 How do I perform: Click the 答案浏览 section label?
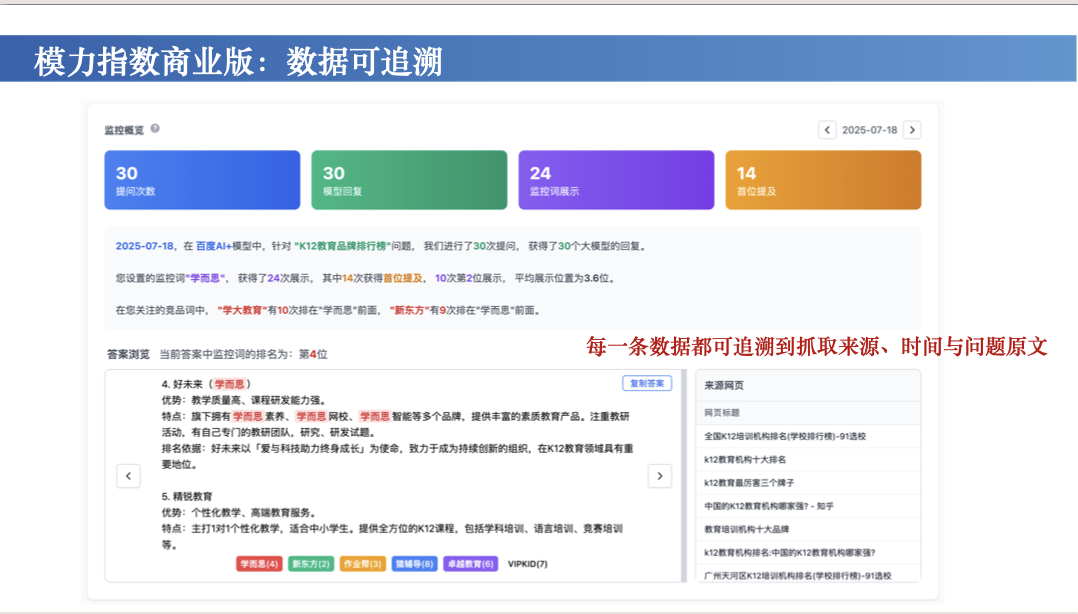pos(128,354)
